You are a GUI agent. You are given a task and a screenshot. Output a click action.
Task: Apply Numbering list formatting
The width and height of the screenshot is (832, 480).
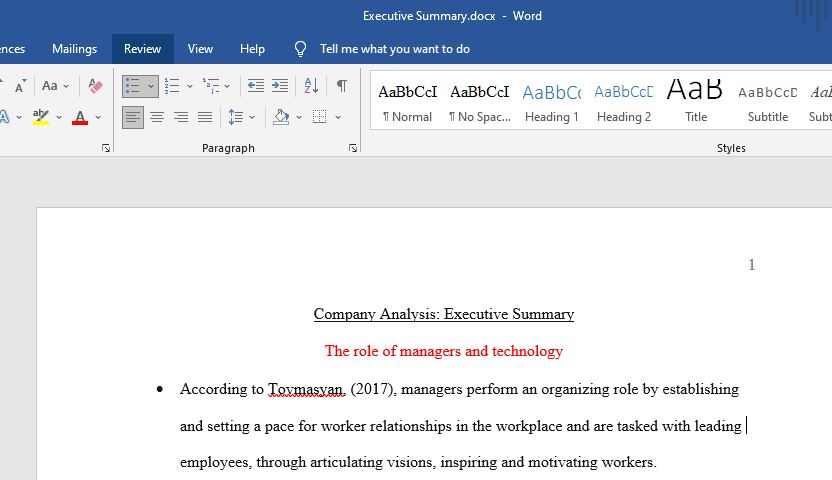click(x=172, y=86)
